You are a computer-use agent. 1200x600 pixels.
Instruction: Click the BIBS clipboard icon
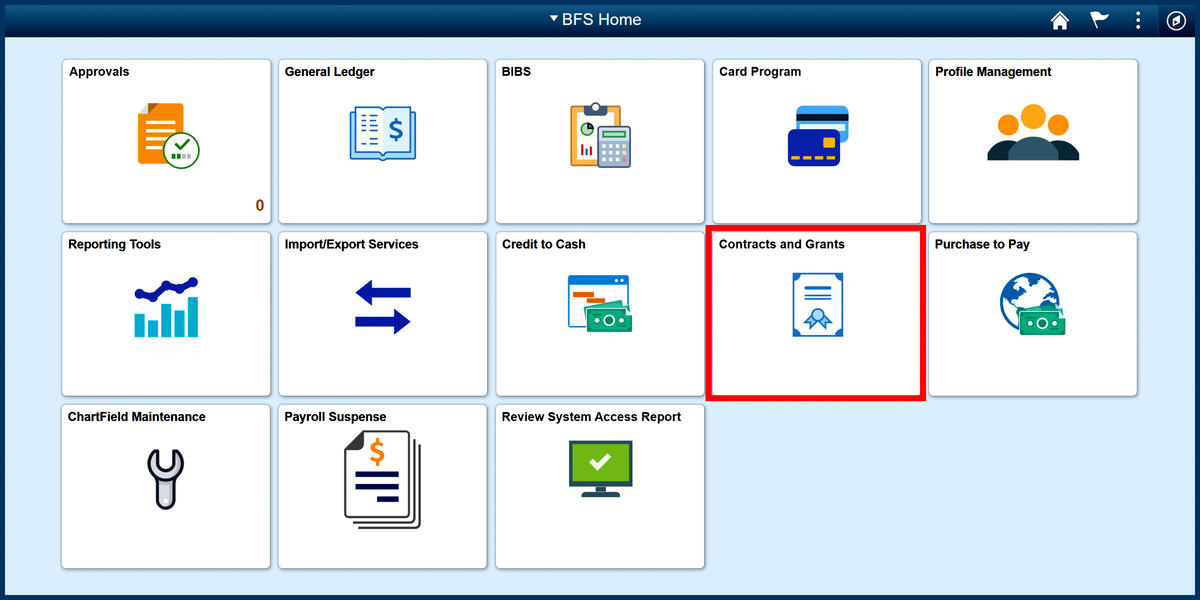(599, 133)
